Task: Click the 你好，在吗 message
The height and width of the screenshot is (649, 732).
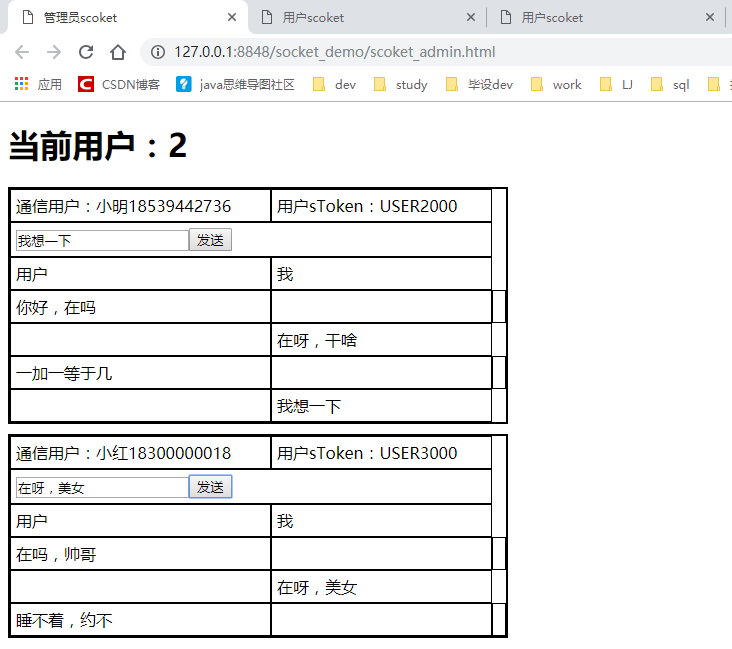Action: click(x=56, y=307)
